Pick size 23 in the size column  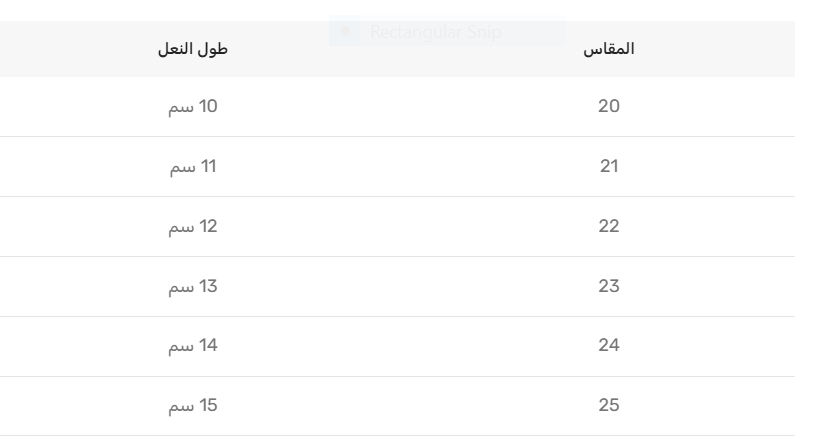[609, 286]
